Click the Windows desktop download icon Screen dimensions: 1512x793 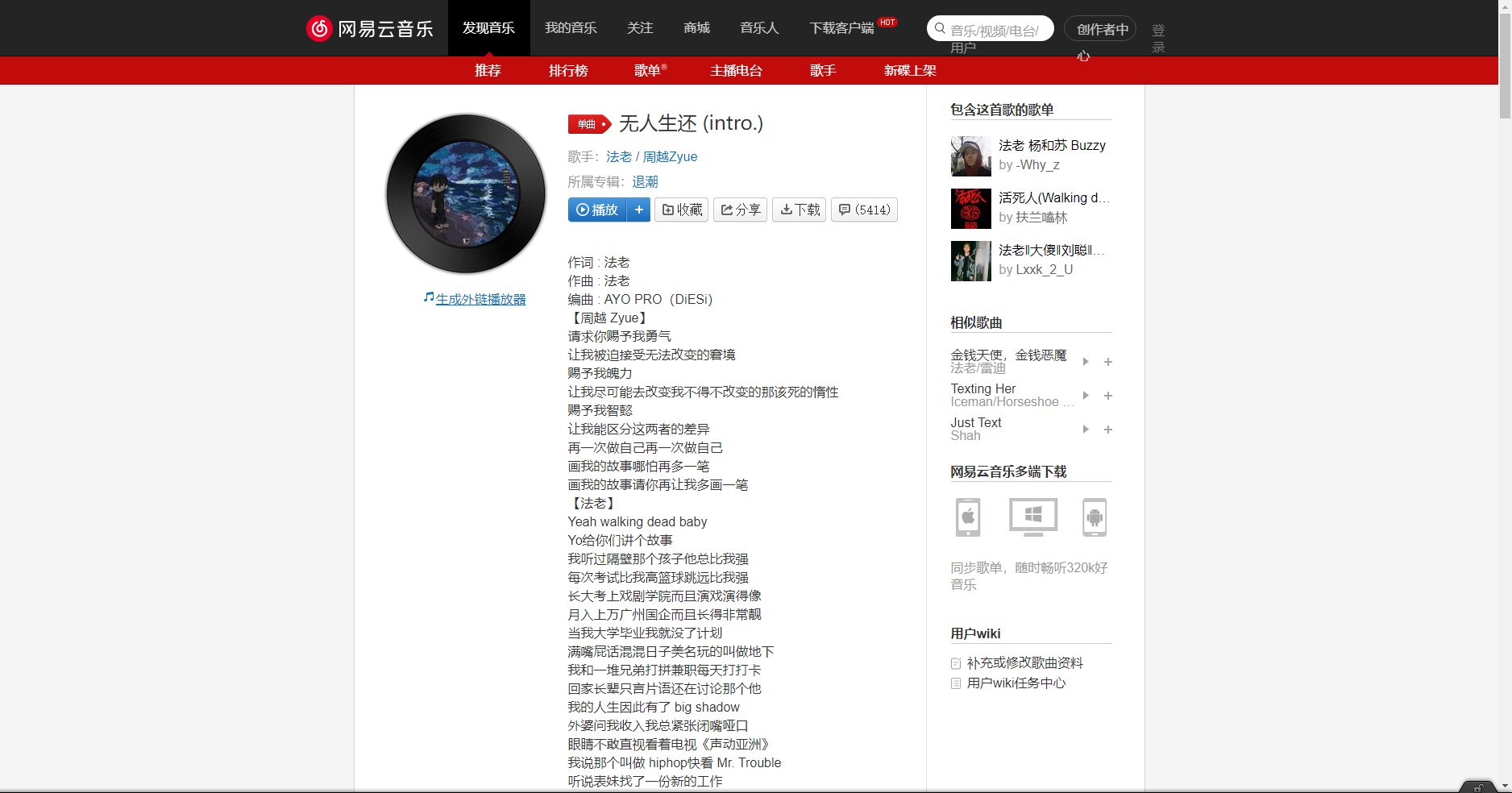[x=1032, y=517]
